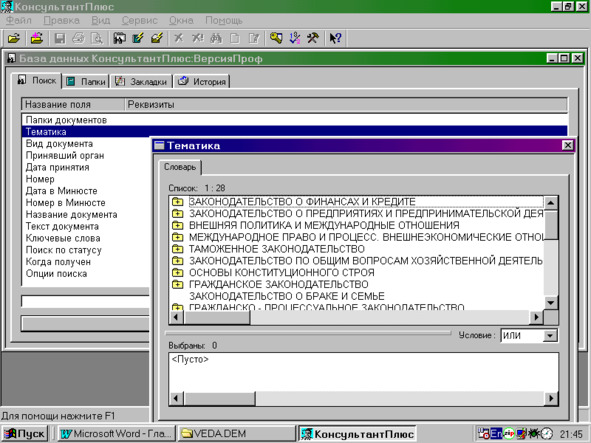This screenshot has width=591, height=443.
Task: Expand folder icon of ГРАЖДАНСКОЕ ЗАКОНОДАТЕЛЬСТВО row
Action: point(177,284)
